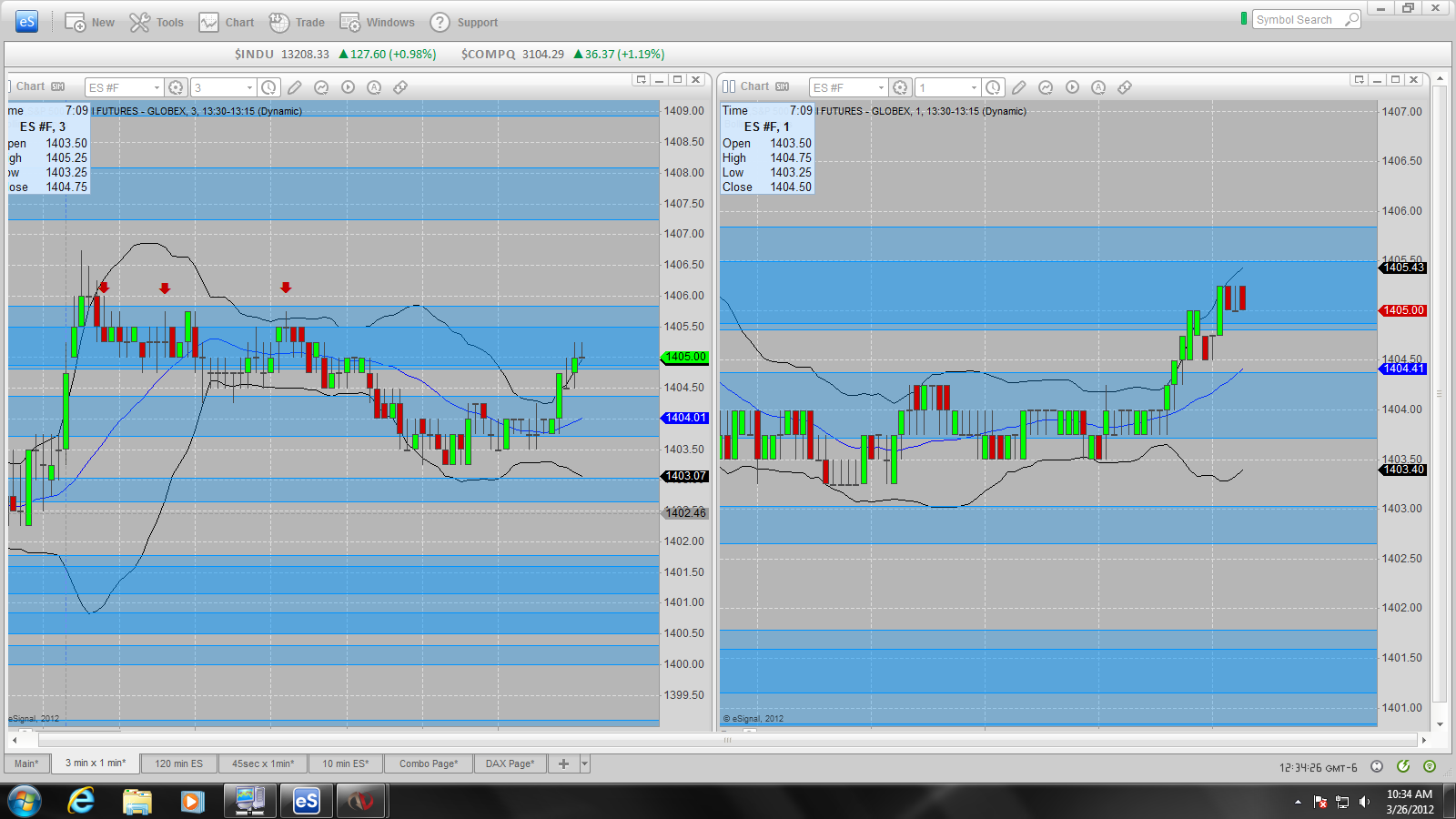This screenshot has width=1456, height=819.
Task: Click the 1405.00 green price marker on left chart
Action: pos(685,357)
